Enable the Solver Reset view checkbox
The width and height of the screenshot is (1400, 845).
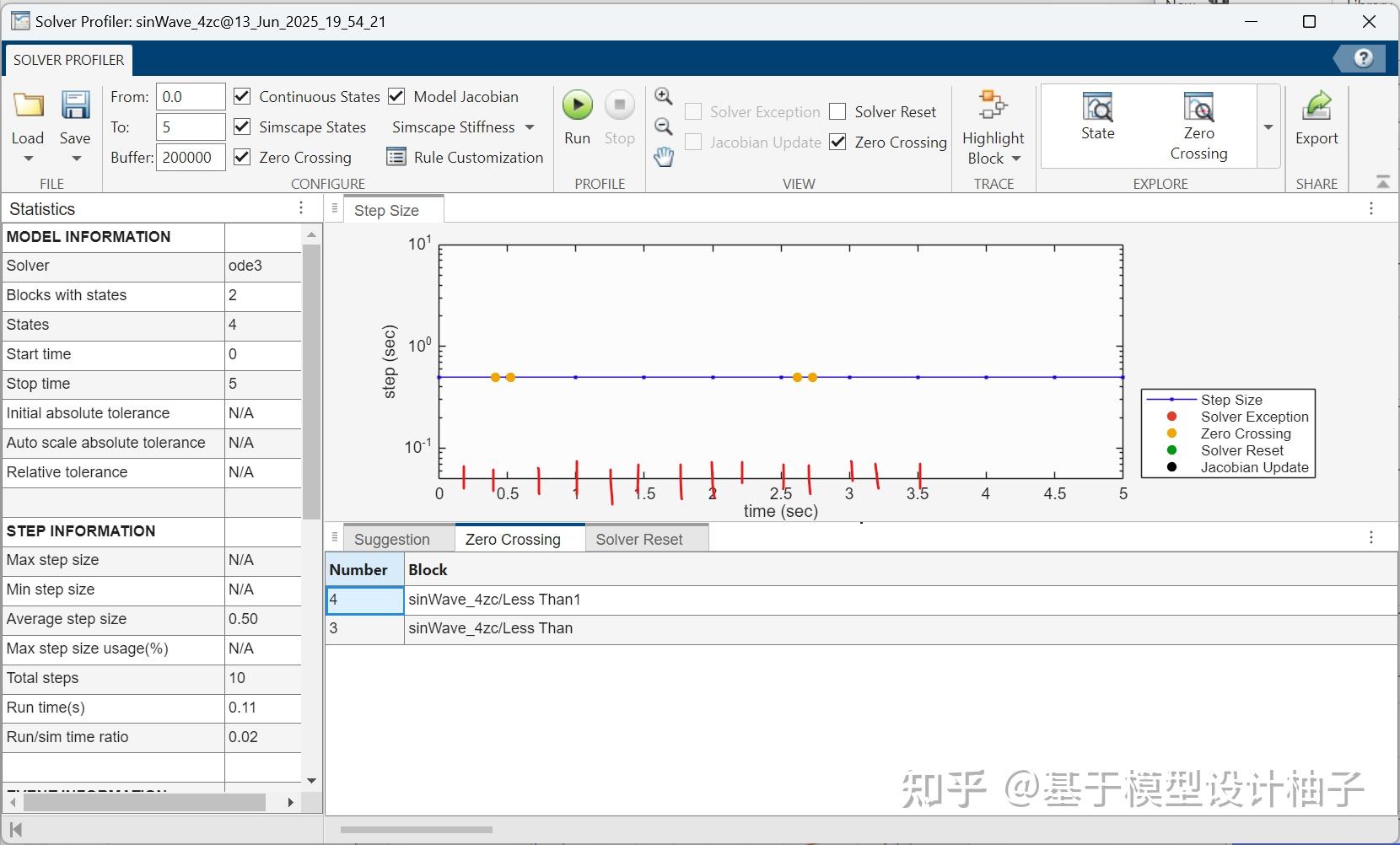pos(837,111)
